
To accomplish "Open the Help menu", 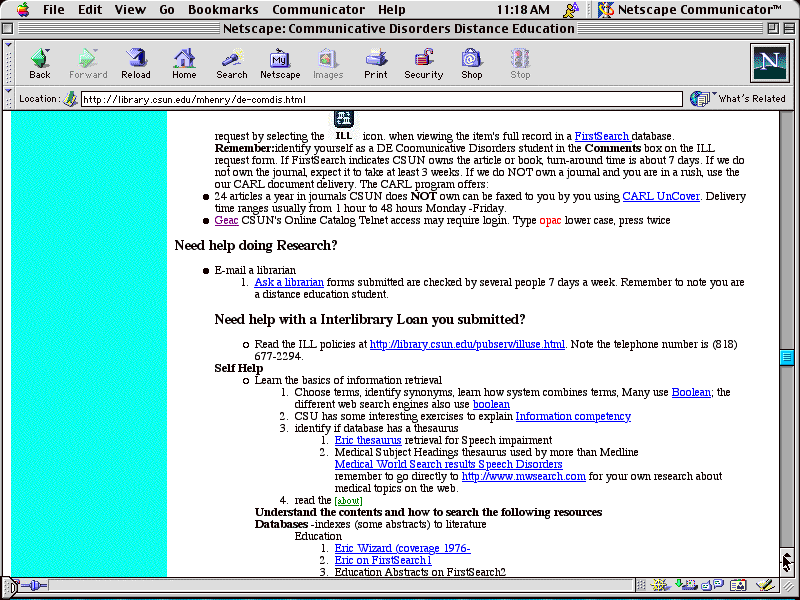I will pyautogui.click(x=392, y=9).
